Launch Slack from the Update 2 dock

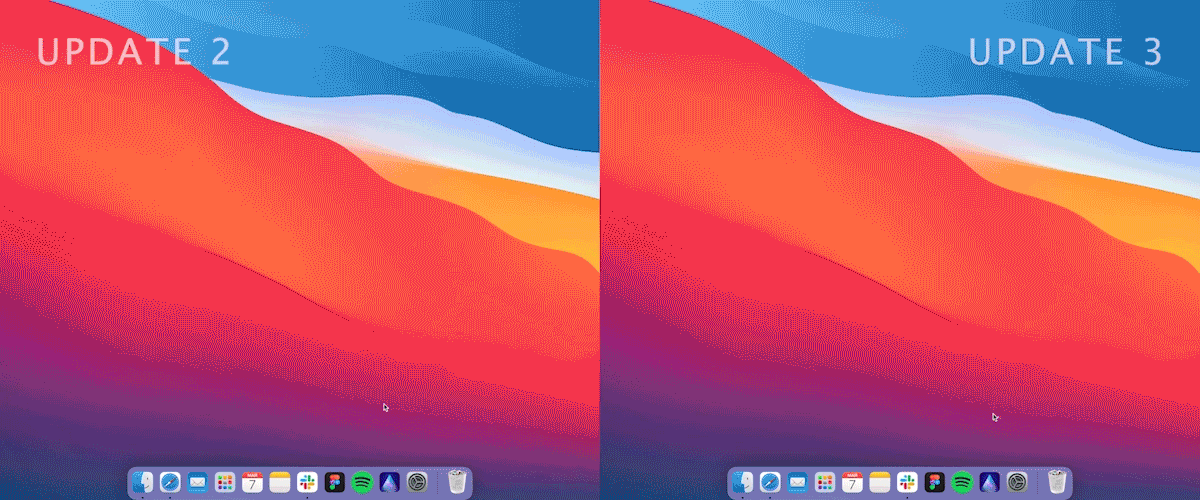point(308,482)
